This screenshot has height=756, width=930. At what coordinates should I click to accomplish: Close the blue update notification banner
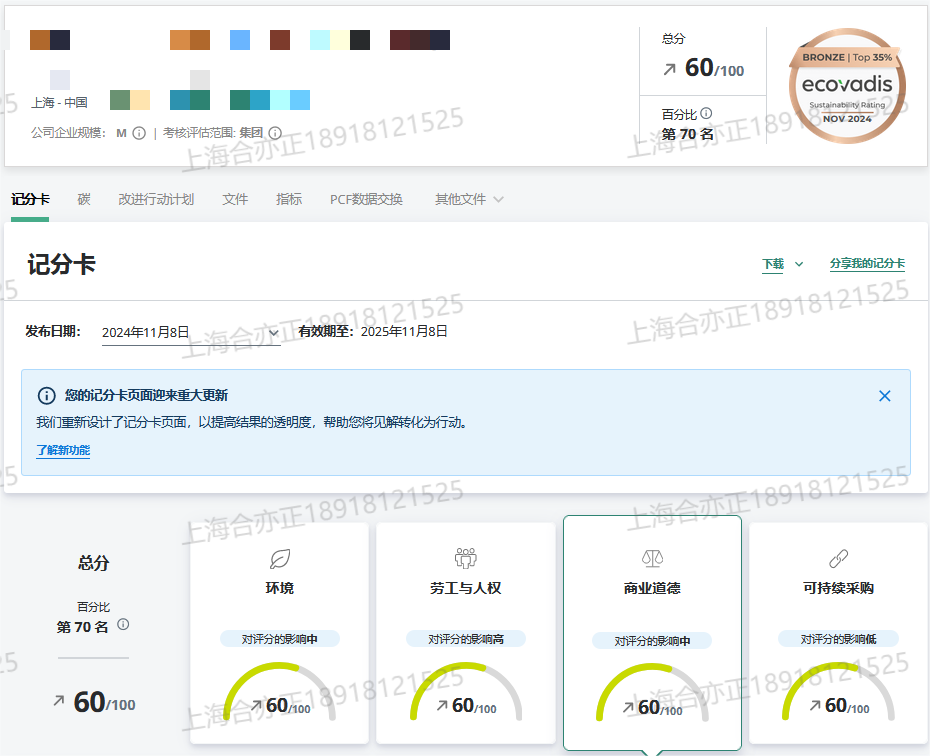(884, 396)
